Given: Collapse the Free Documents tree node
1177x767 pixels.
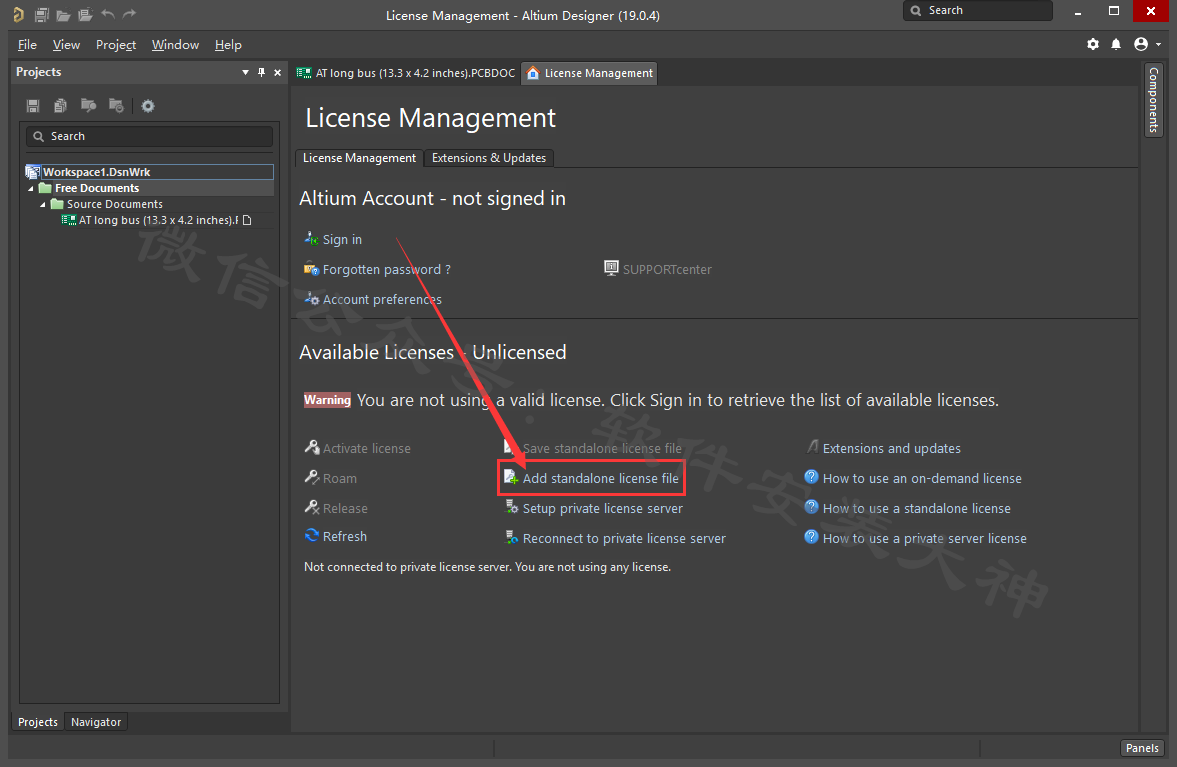Looking at the screenshot, I should point(31,188).
